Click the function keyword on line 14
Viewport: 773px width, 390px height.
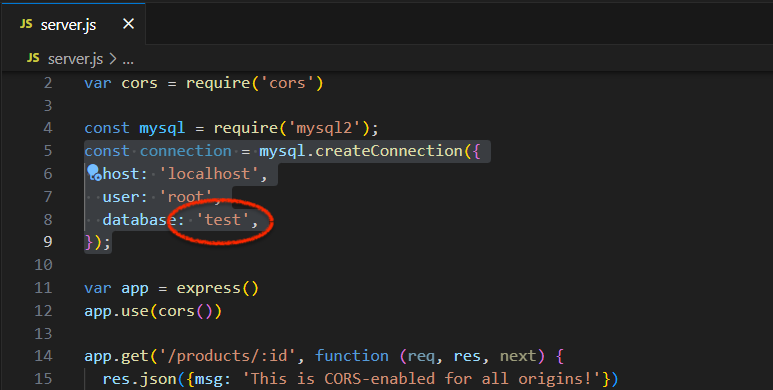(352, 356)
